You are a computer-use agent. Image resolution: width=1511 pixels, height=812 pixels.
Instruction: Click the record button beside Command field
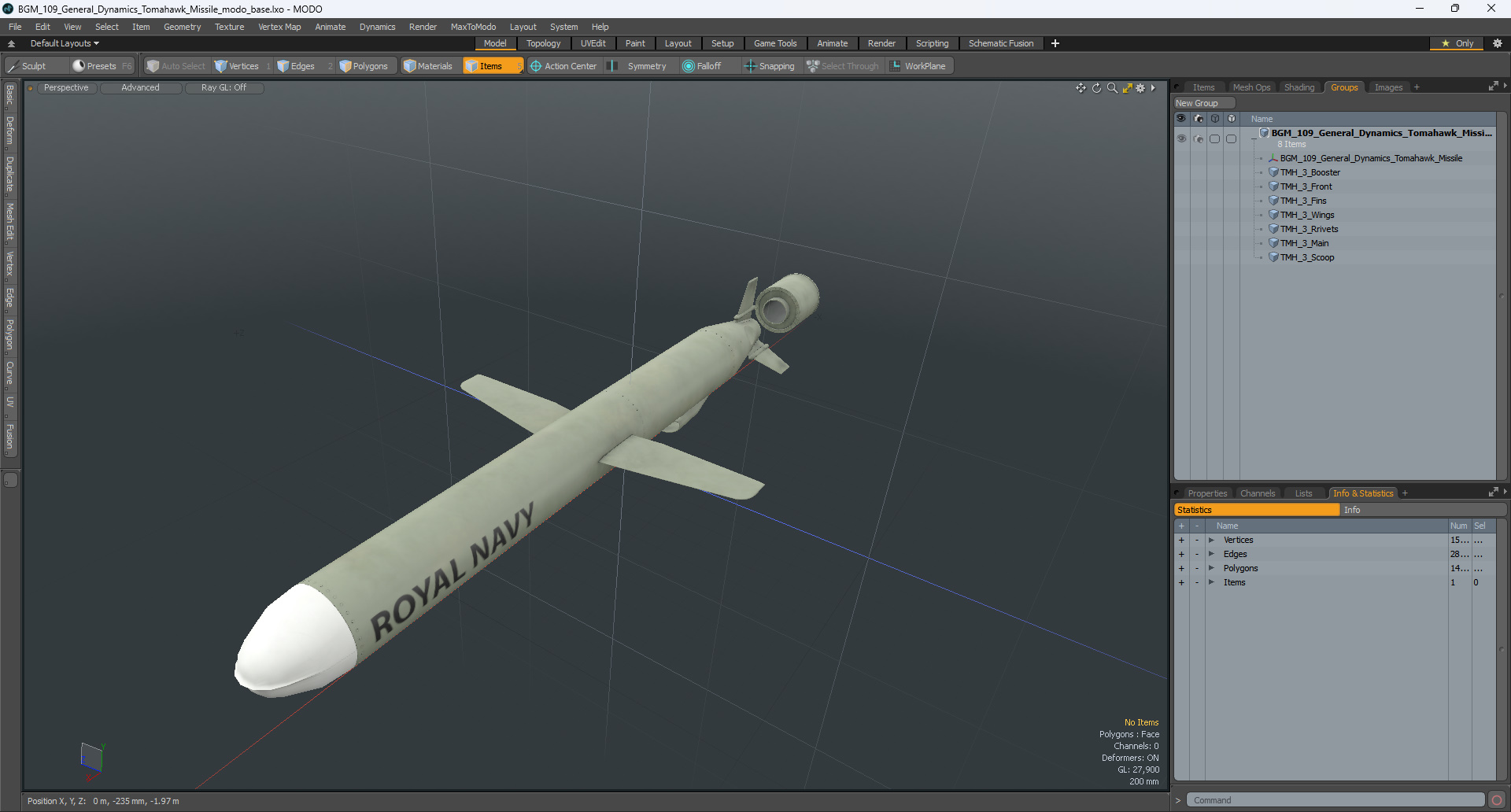[1497, 800]
